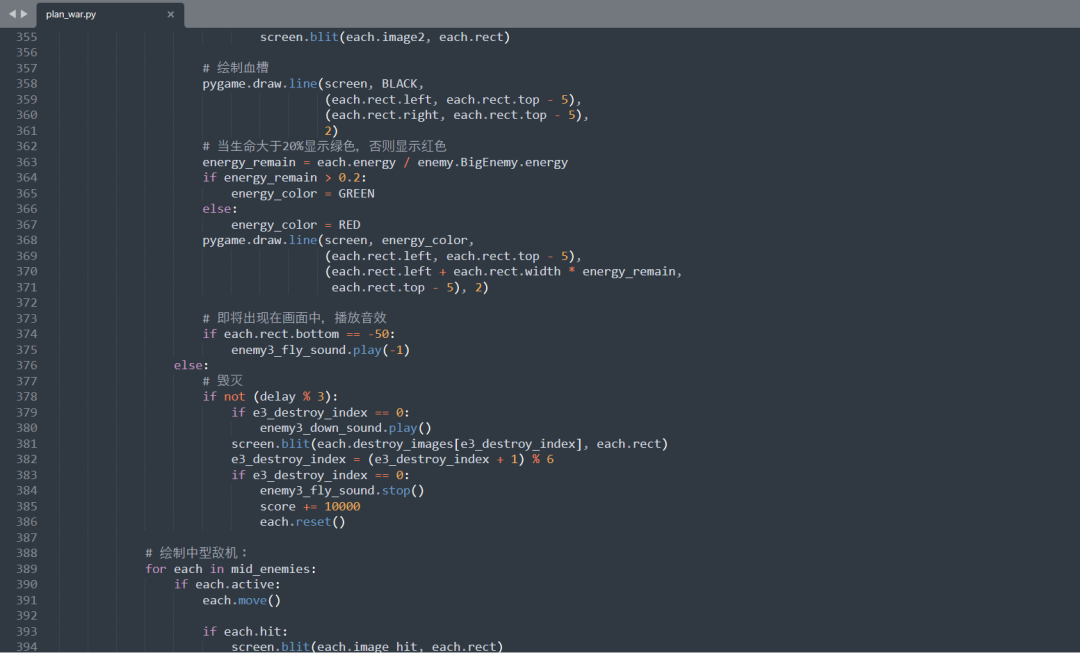The width and height of the screenshot is (1080, 653).
Task: Click the each.reset() call on line 386
Action: pos(302,521)
